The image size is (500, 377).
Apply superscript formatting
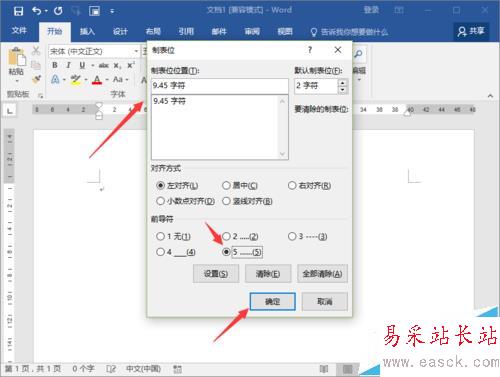(x=131, y=65)
